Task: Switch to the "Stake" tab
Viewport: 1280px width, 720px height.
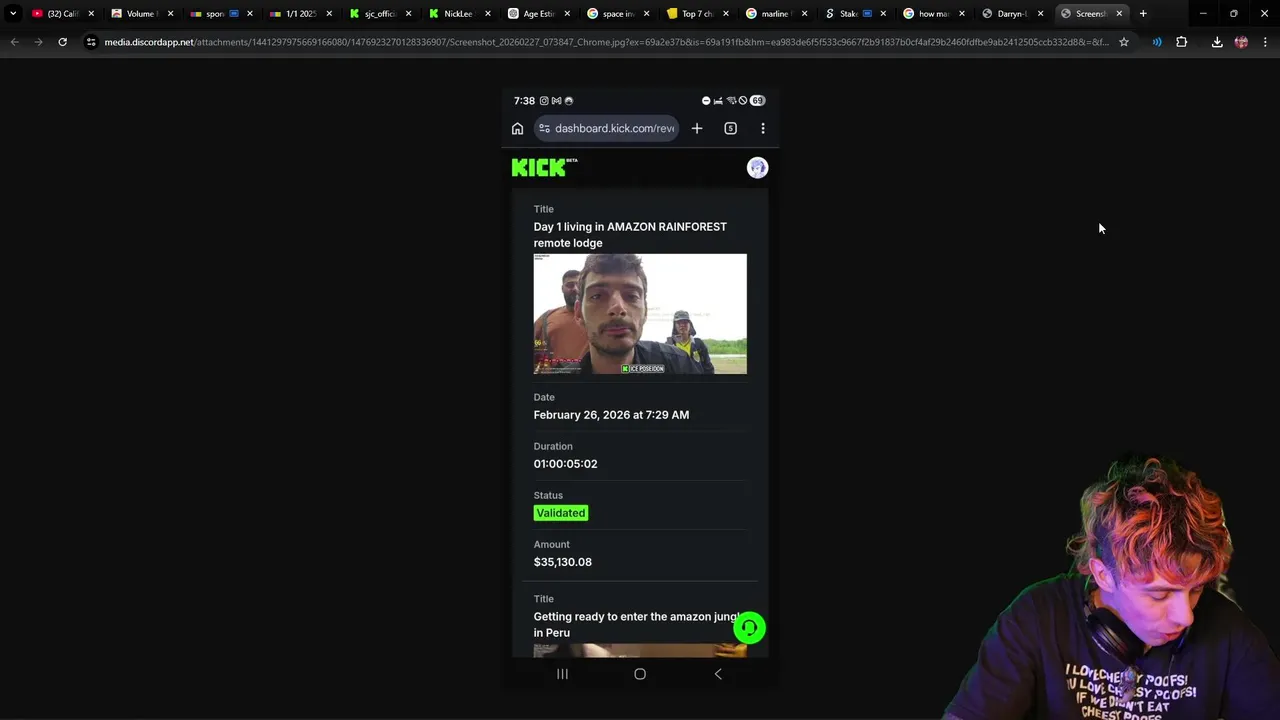Action: point(856,14)
